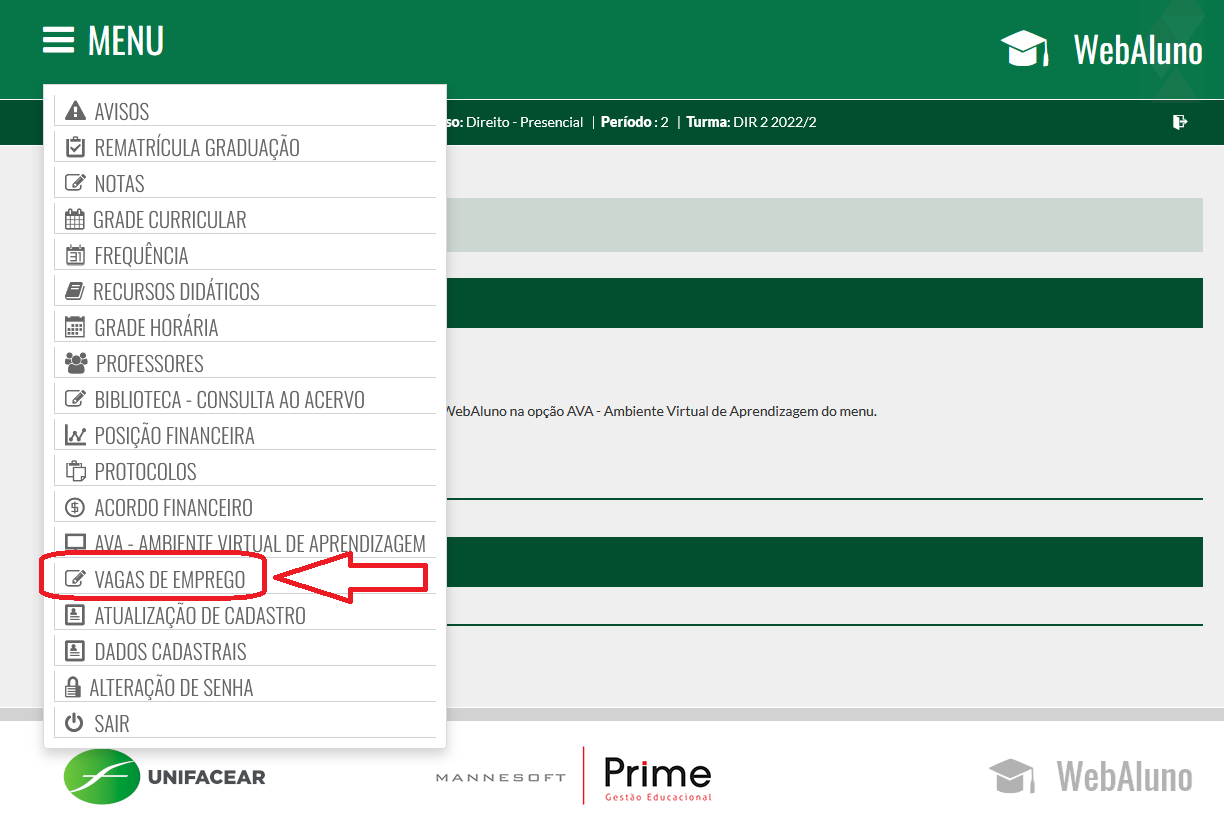Click the padlock icon for Alteração de Senha

(72, 687)
